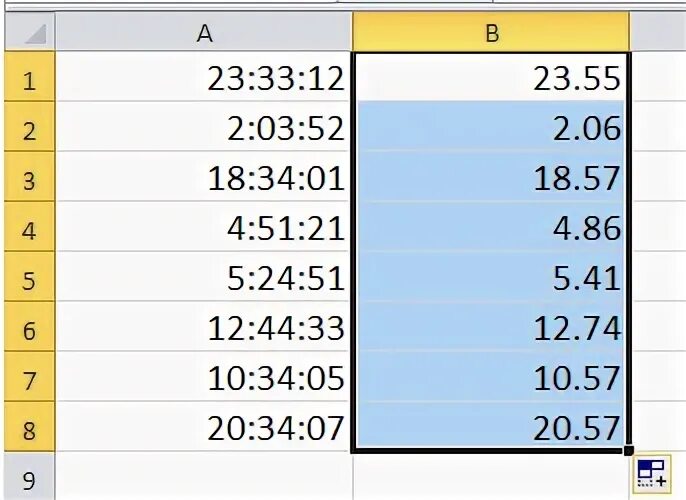Viewport: 686px width, 500px height.
Task: Select empty cell A9
Action: (x=204, y=477)
